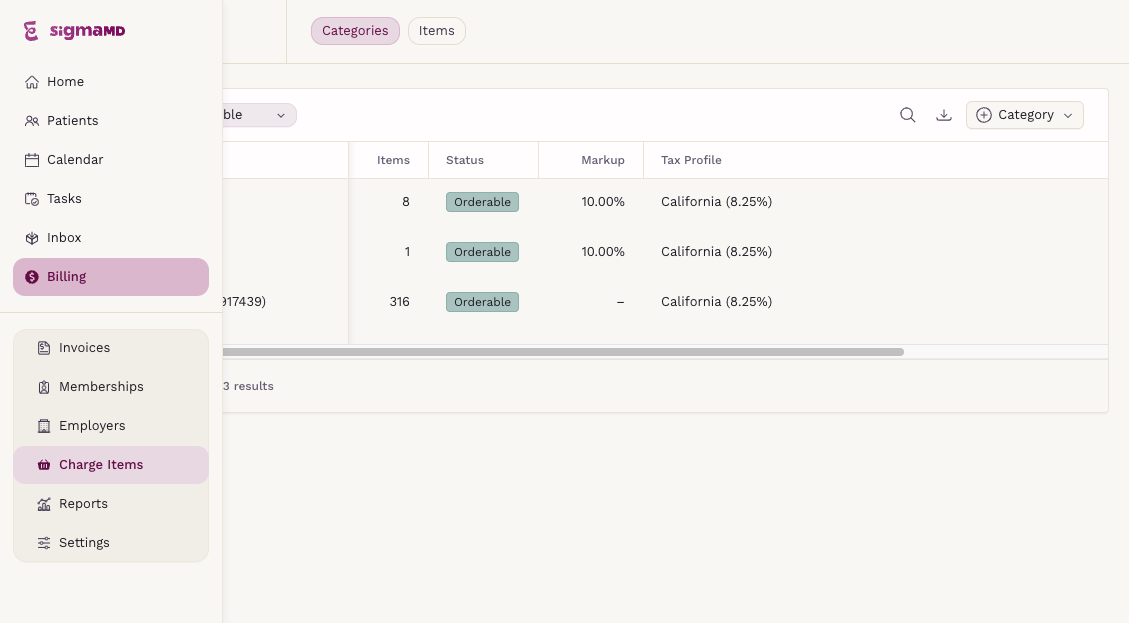Open billing Reports
The image size is (1129, 623).
111,504
